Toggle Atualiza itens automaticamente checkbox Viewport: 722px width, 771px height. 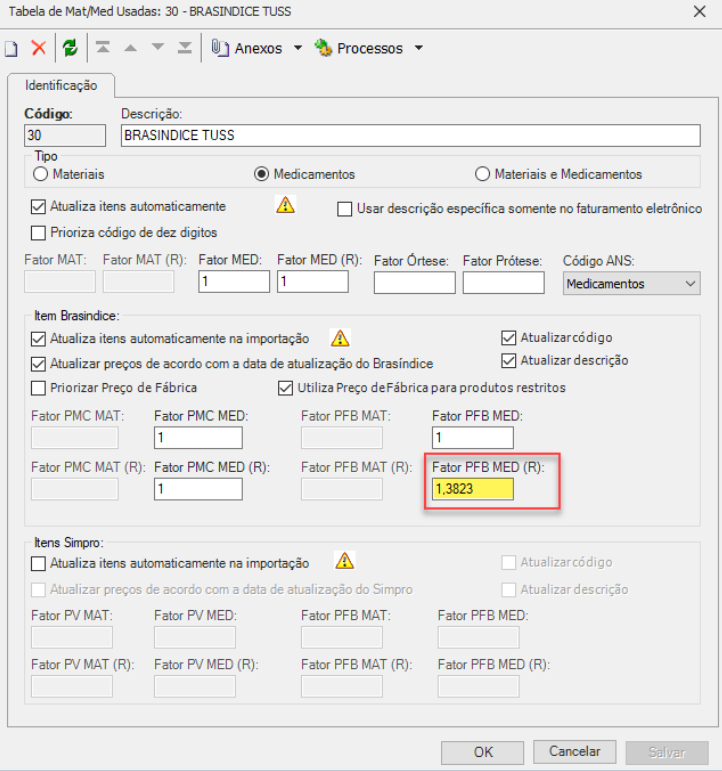(x=38, y=207)
